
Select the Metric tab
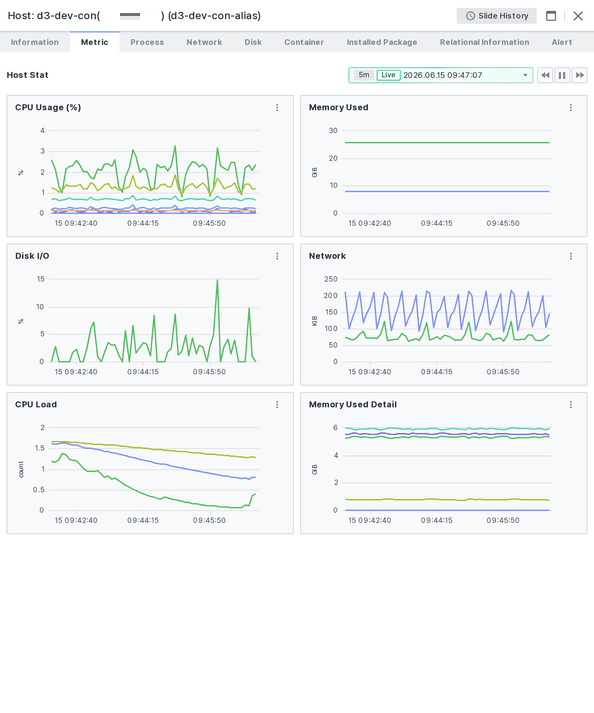click(x=95, y=42)
